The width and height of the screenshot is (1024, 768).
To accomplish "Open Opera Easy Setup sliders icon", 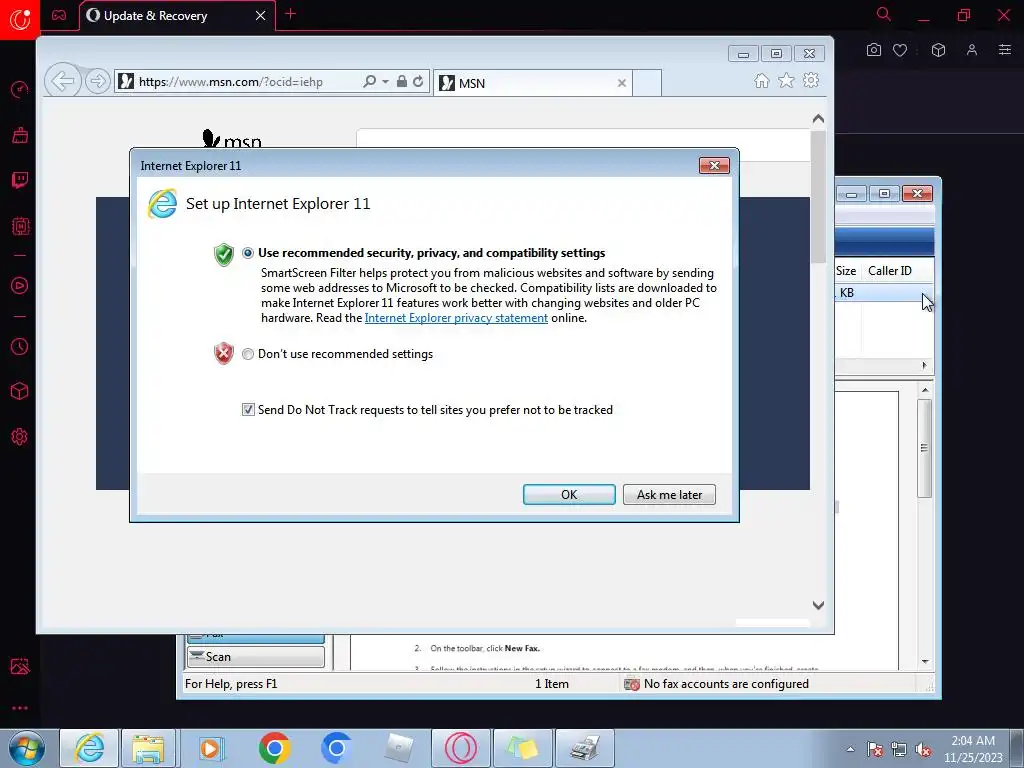I will [1005, 50].
